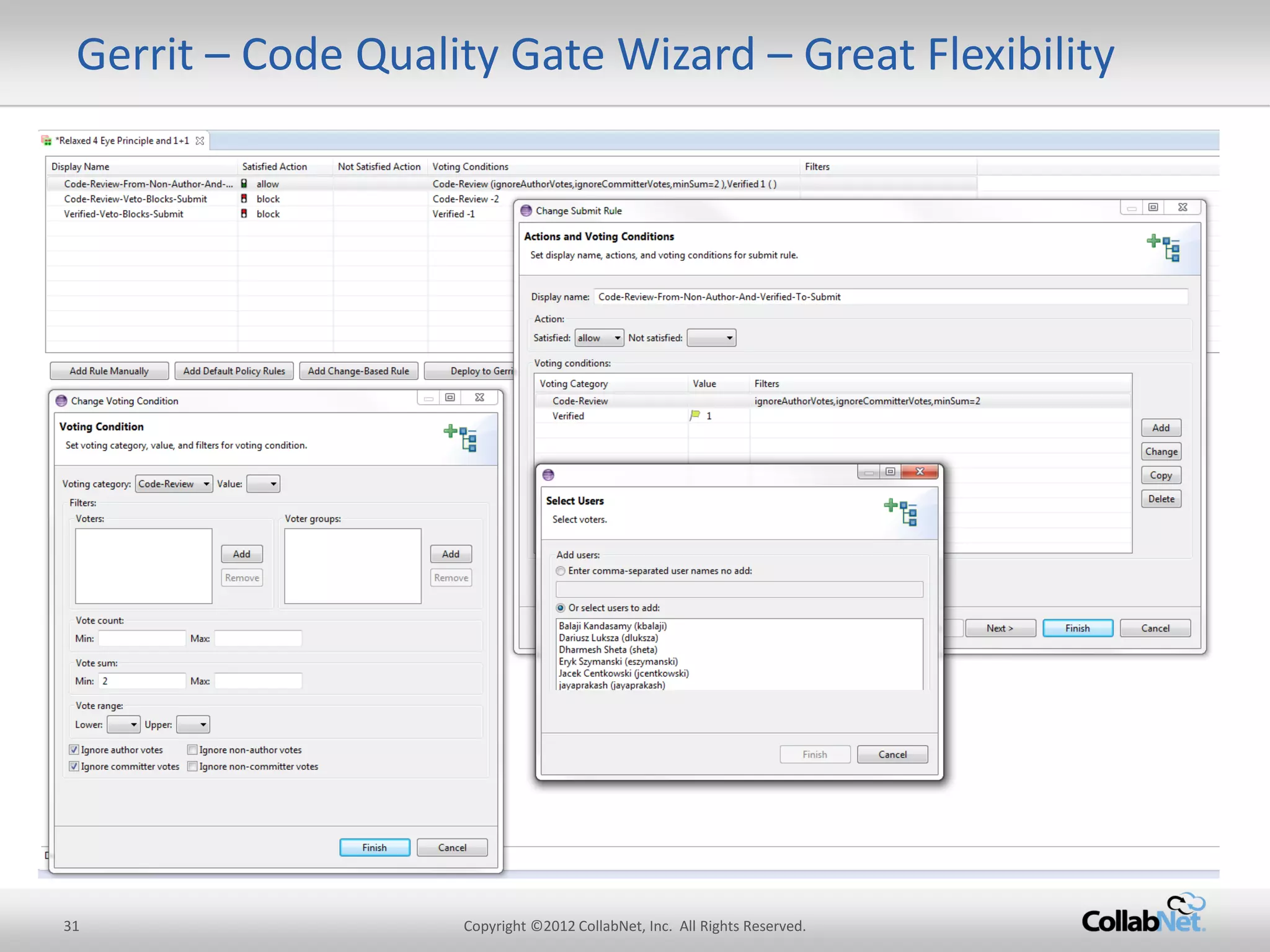Click the comma-separated user names text field
This screenshot has width=1270, height=952.
[739, 589]
